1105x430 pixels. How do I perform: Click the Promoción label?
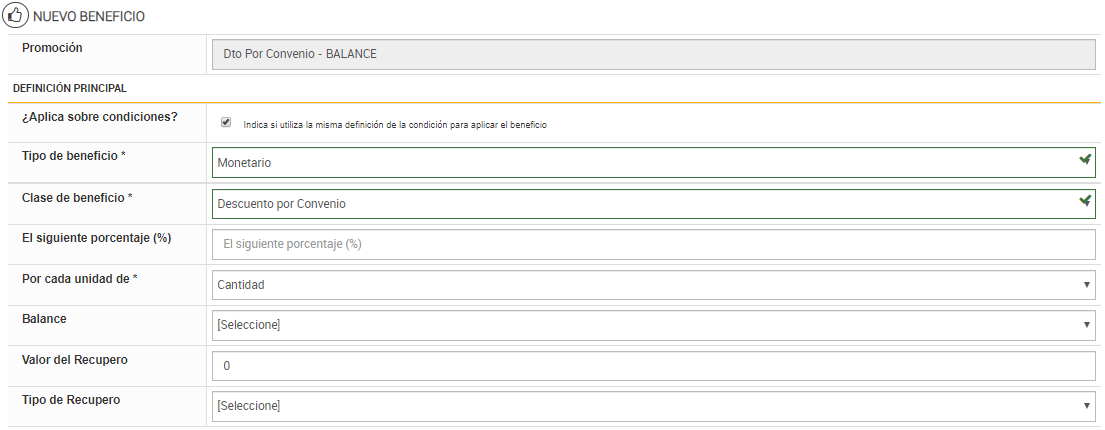[x=52, y=48]
